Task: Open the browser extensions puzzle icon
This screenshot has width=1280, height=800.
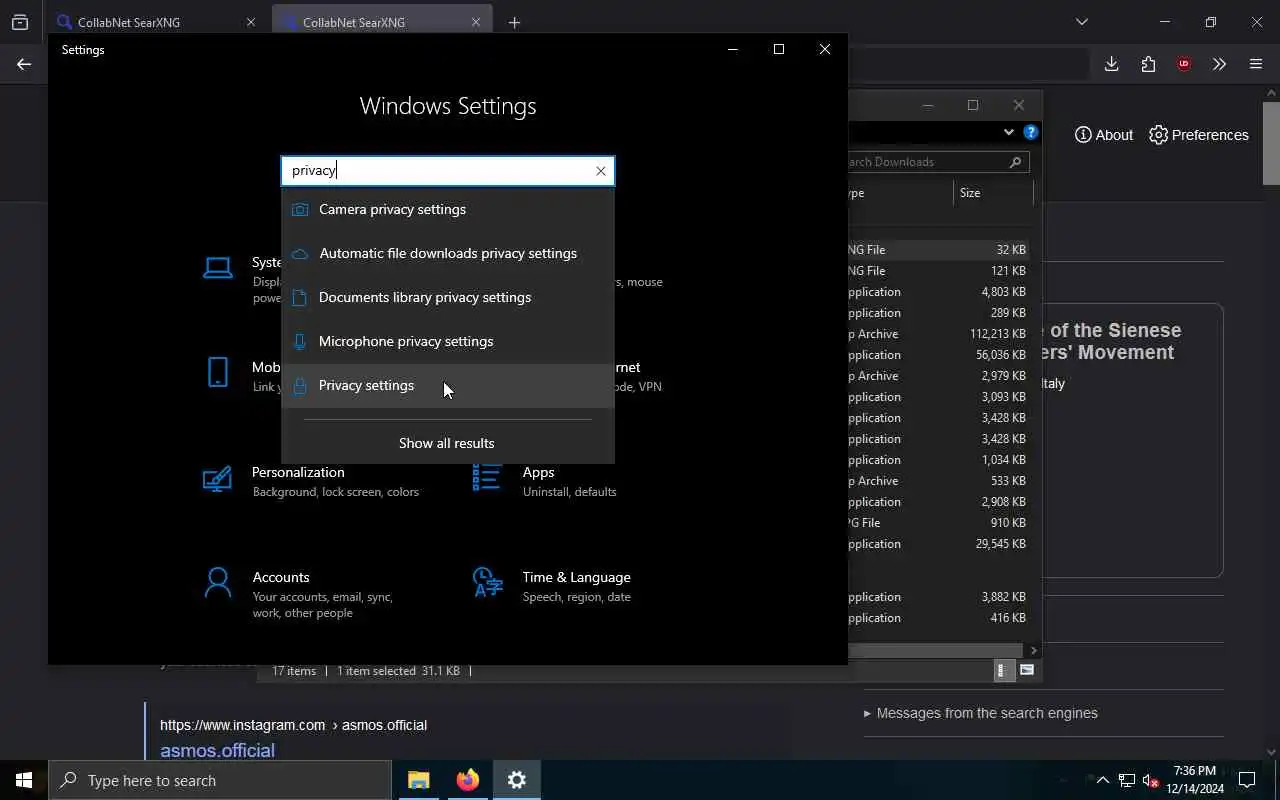Action: click(1148, 64)
